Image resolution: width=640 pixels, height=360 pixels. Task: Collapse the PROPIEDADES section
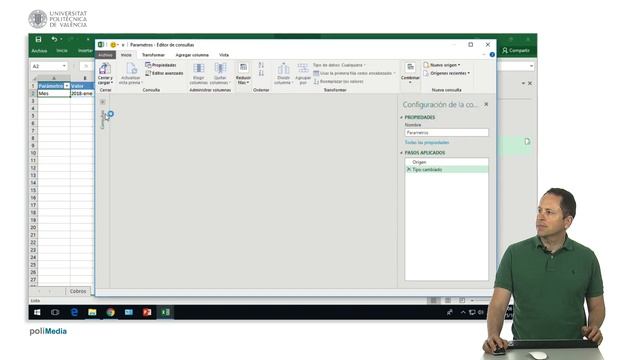(x=402, y=118)
